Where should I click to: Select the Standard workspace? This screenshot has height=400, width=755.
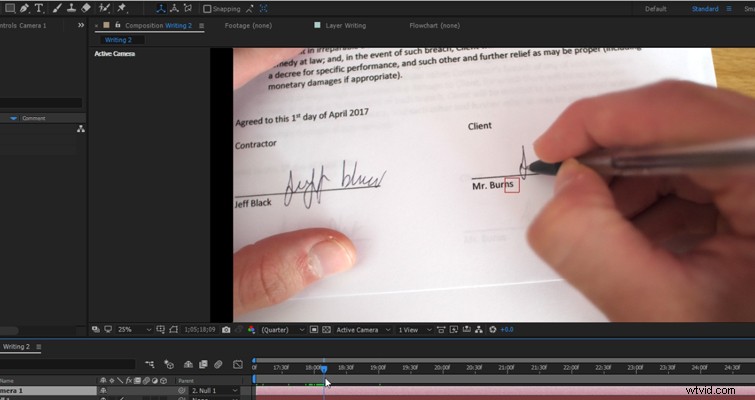[705, 9]
